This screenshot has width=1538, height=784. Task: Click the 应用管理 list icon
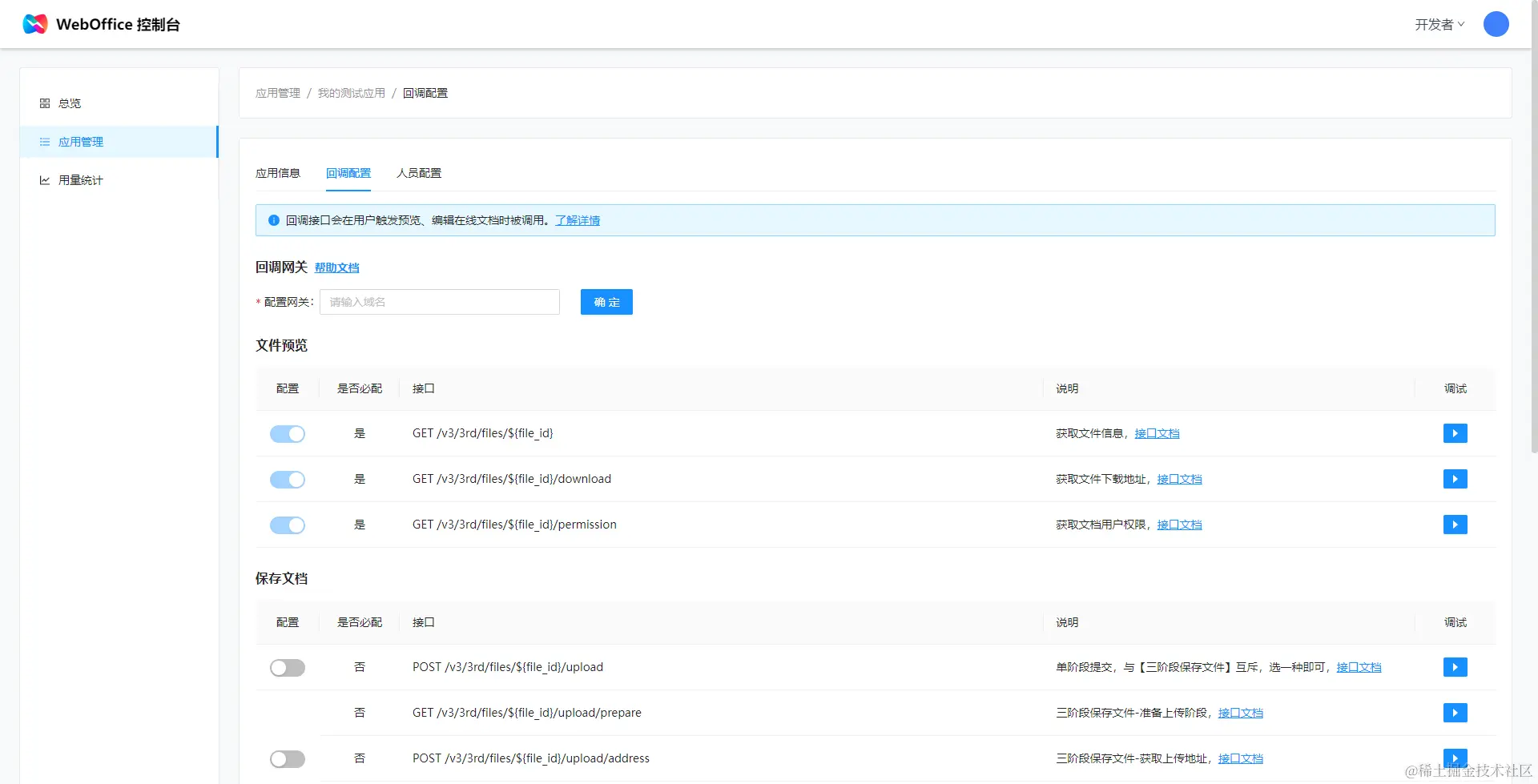pyautogui.click(x=45, y=142)
